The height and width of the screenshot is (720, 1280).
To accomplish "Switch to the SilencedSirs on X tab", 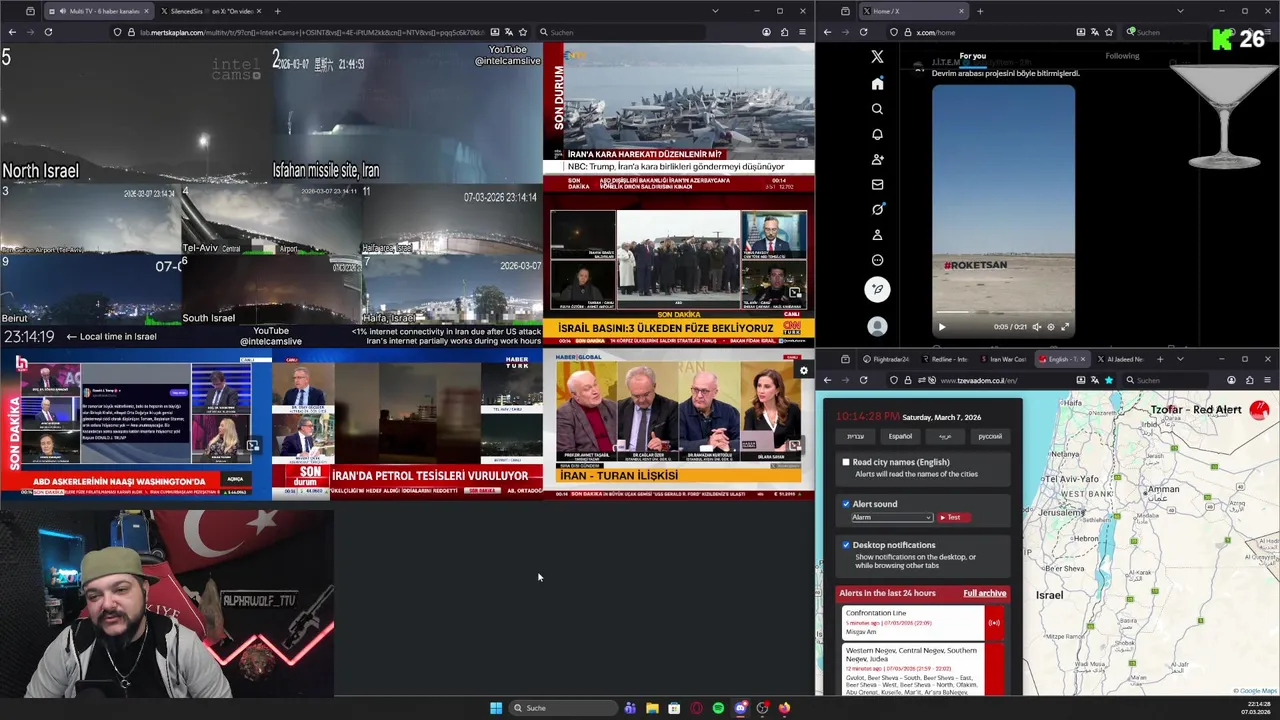I will pos(209,11).
